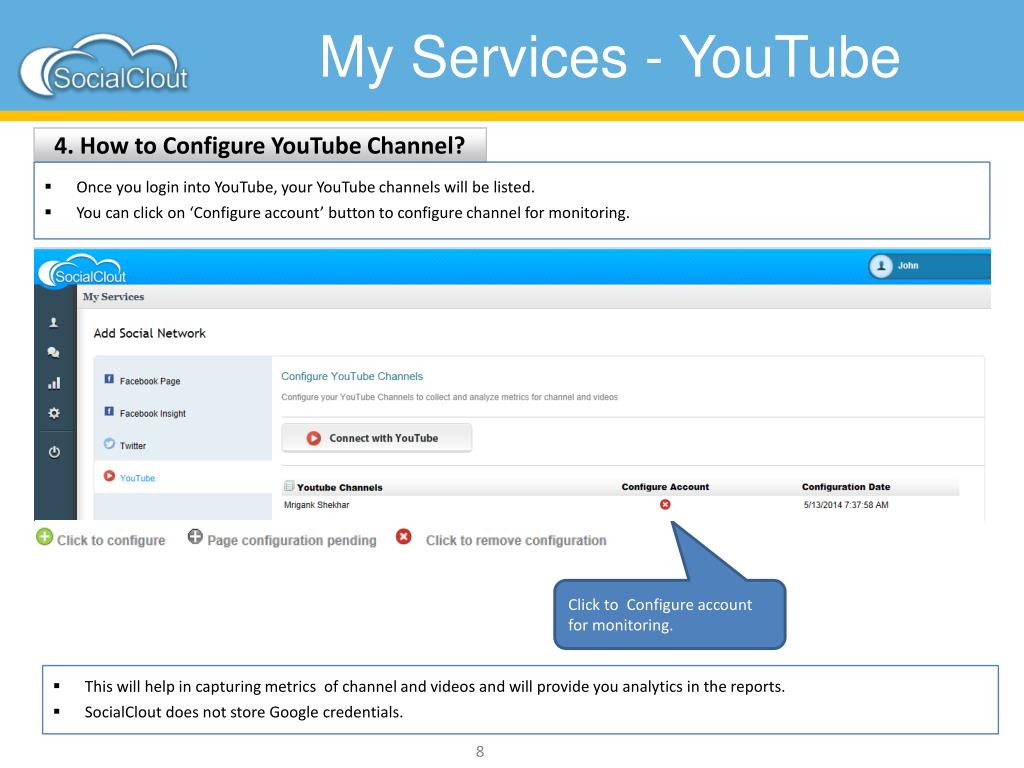The width and height of the screenshot is (1024, 768).
Task: Select Facebook Page network
Action: (150, 381)
